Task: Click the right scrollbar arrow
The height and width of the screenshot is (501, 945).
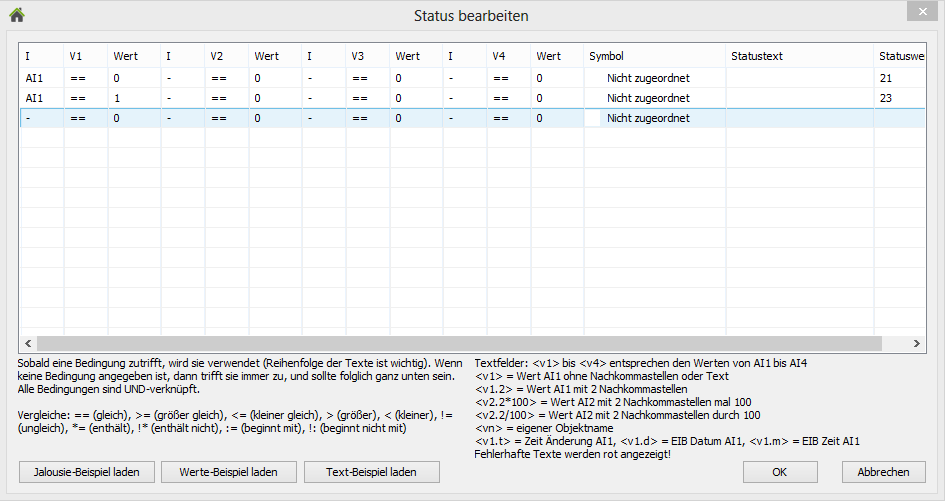Action: tap(917, 343)
